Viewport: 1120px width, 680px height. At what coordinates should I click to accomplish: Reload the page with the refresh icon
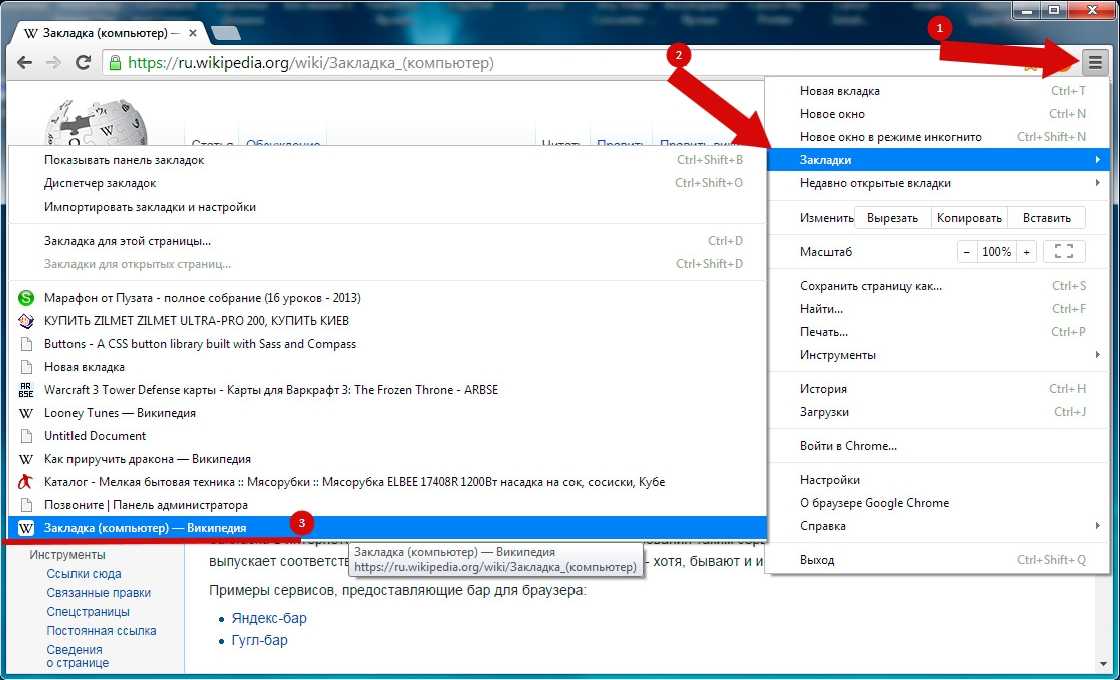coord(83,63)
